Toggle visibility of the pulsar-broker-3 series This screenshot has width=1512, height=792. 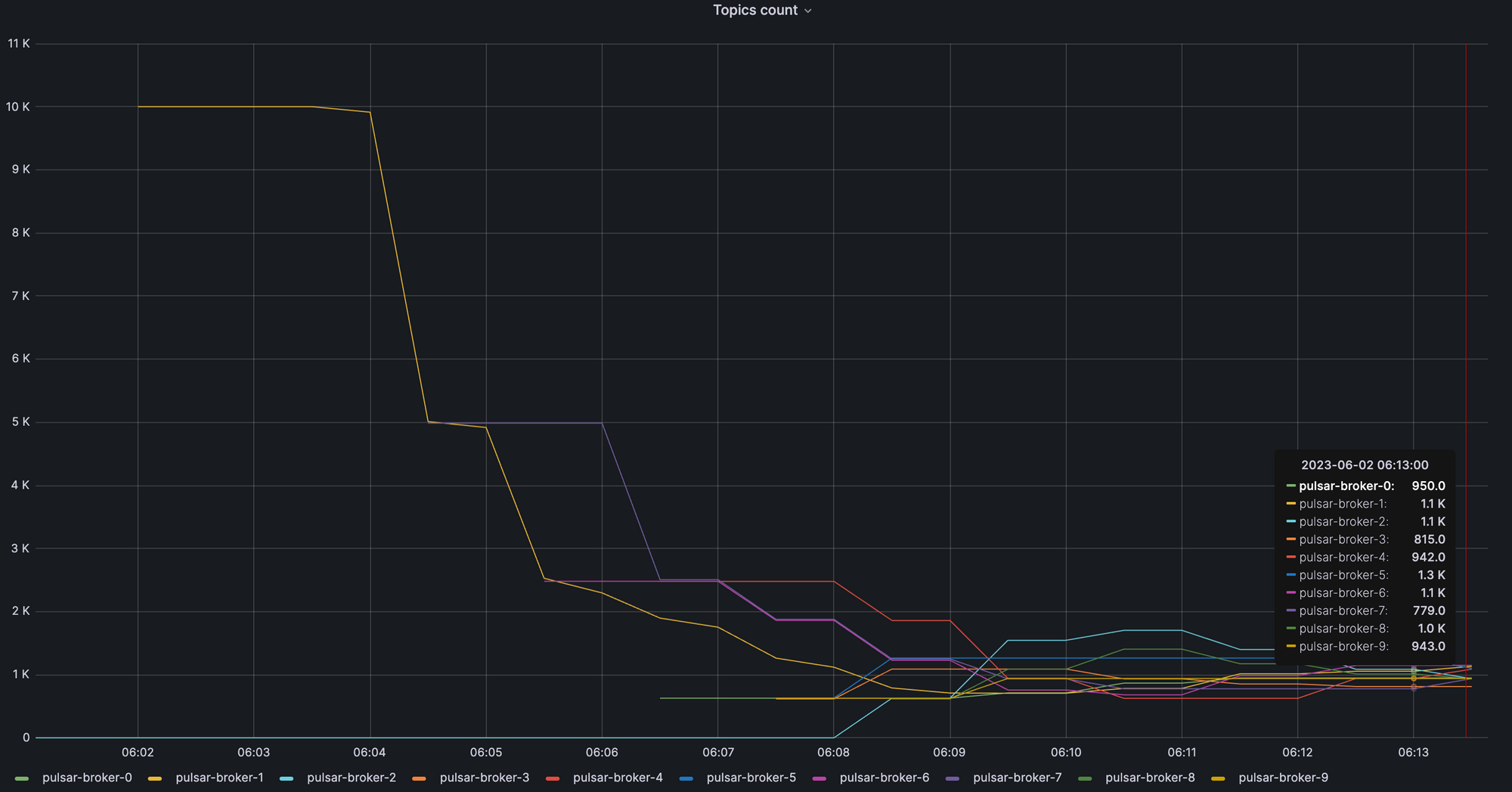485,778
